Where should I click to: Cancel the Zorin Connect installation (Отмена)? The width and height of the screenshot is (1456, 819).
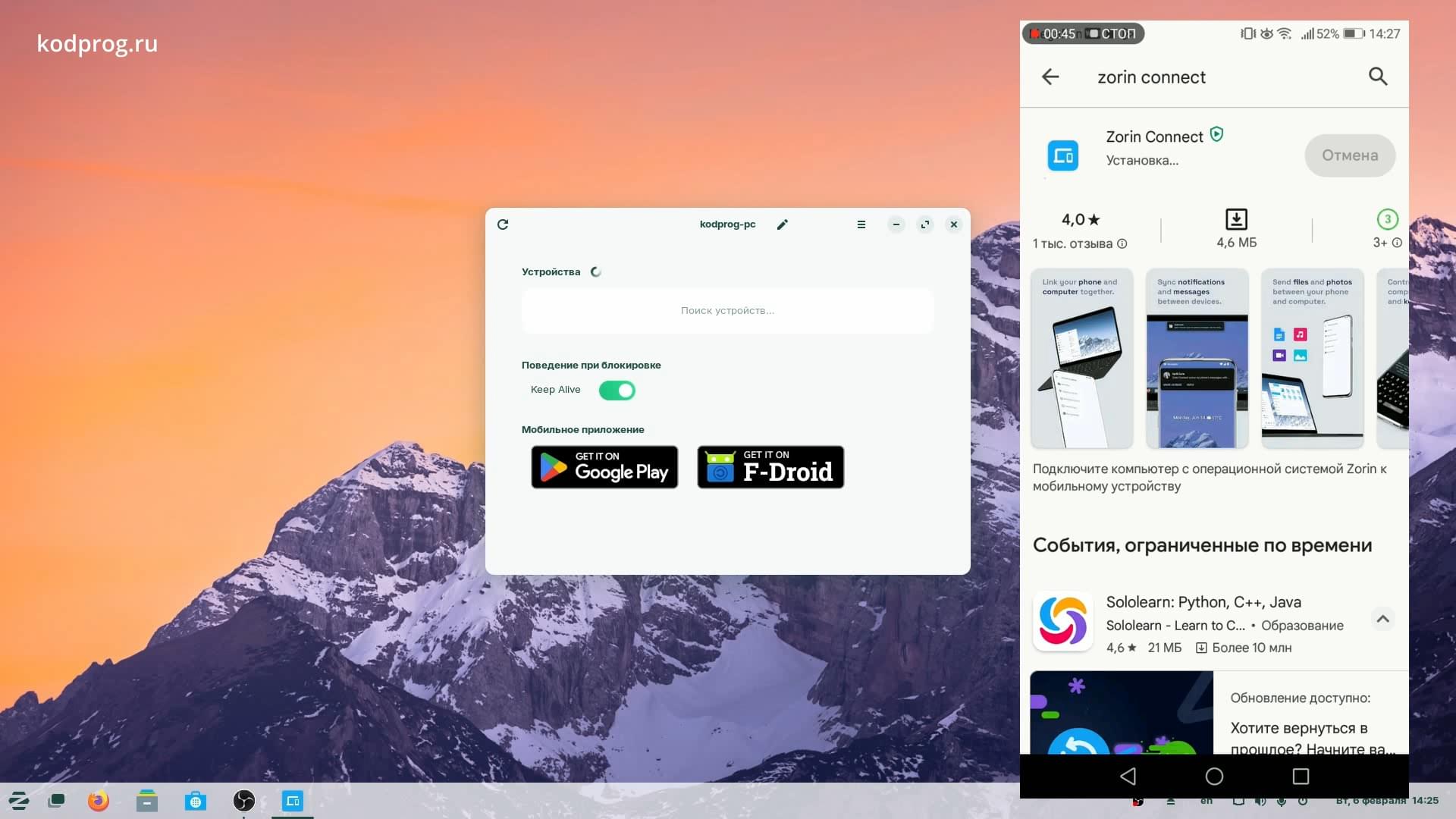[1350, 155]
